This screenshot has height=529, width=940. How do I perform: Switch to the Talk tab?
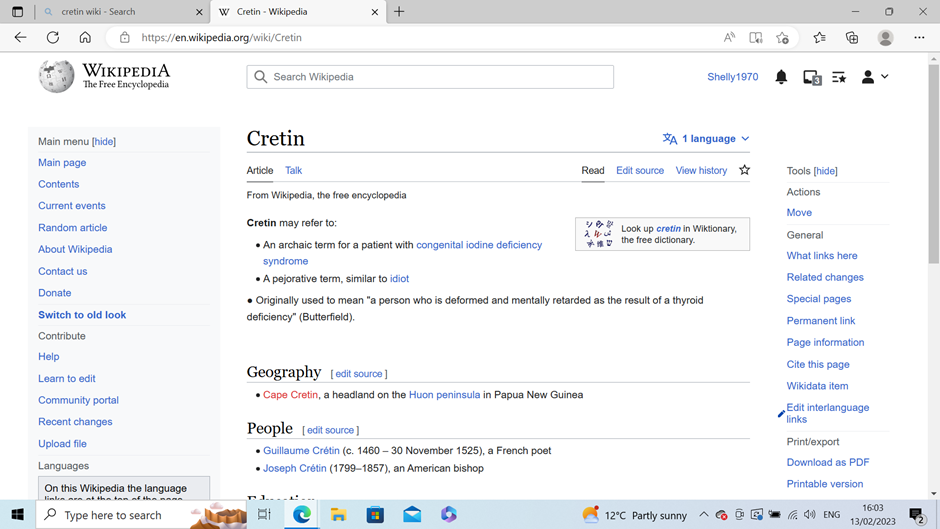[x=293, y=171]
